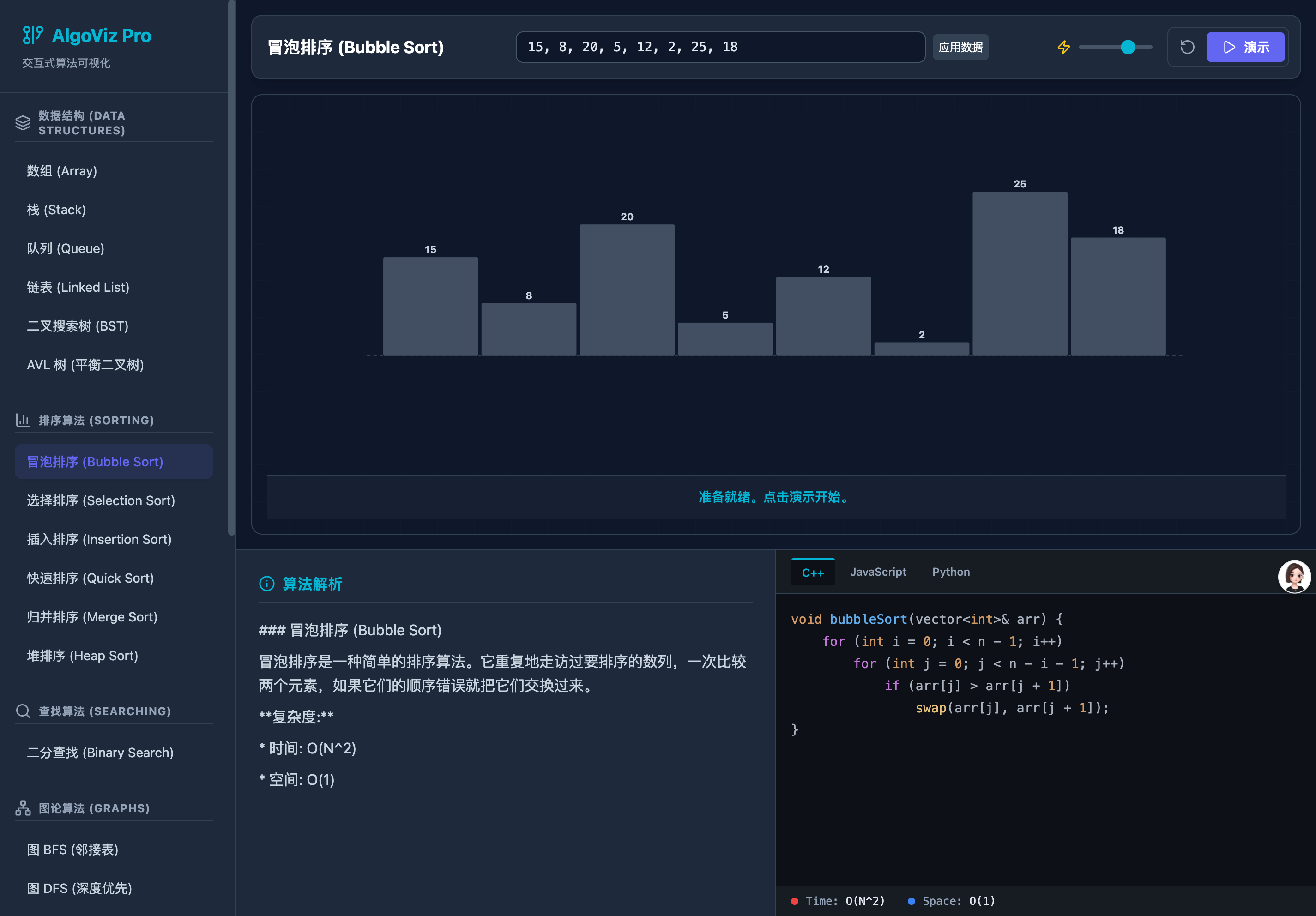This screenshot has width=1316, height=916.
Task: Click the AlgoViz Pro logo icon
Action: pos(32,34)
